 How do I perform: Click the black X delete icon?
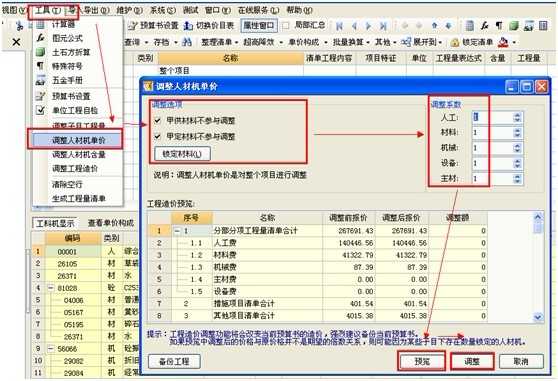[16, 42]
